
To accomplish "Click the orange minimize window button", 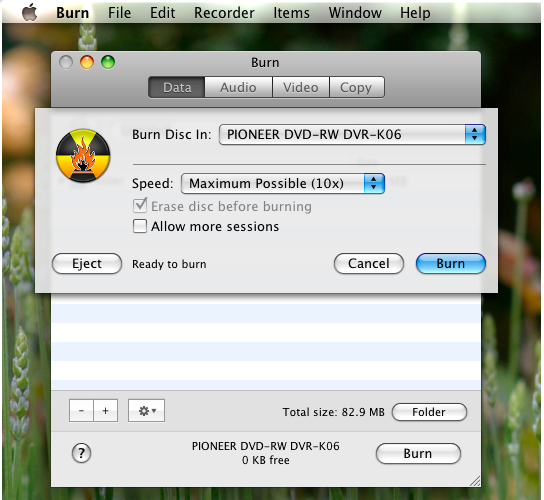I will pyautogui.click(x=87, y=63).
